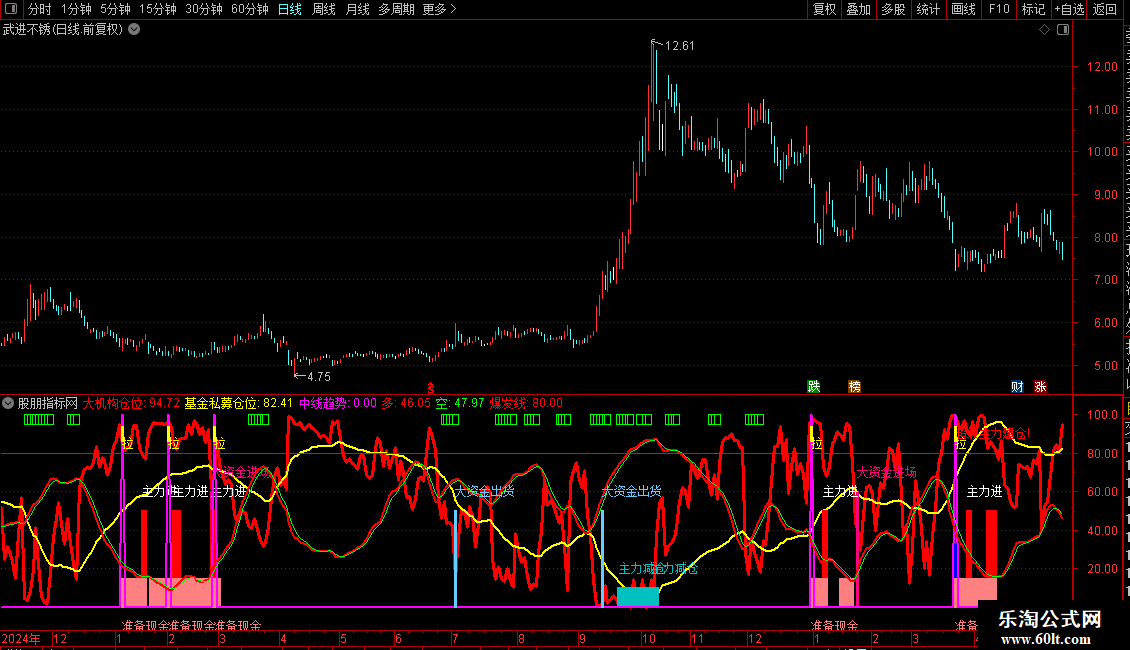Image resolution: width=1130 pixels, height=650 pixels.
Task: Select the 周线 weekly chart tab
Action: [324, 9]
